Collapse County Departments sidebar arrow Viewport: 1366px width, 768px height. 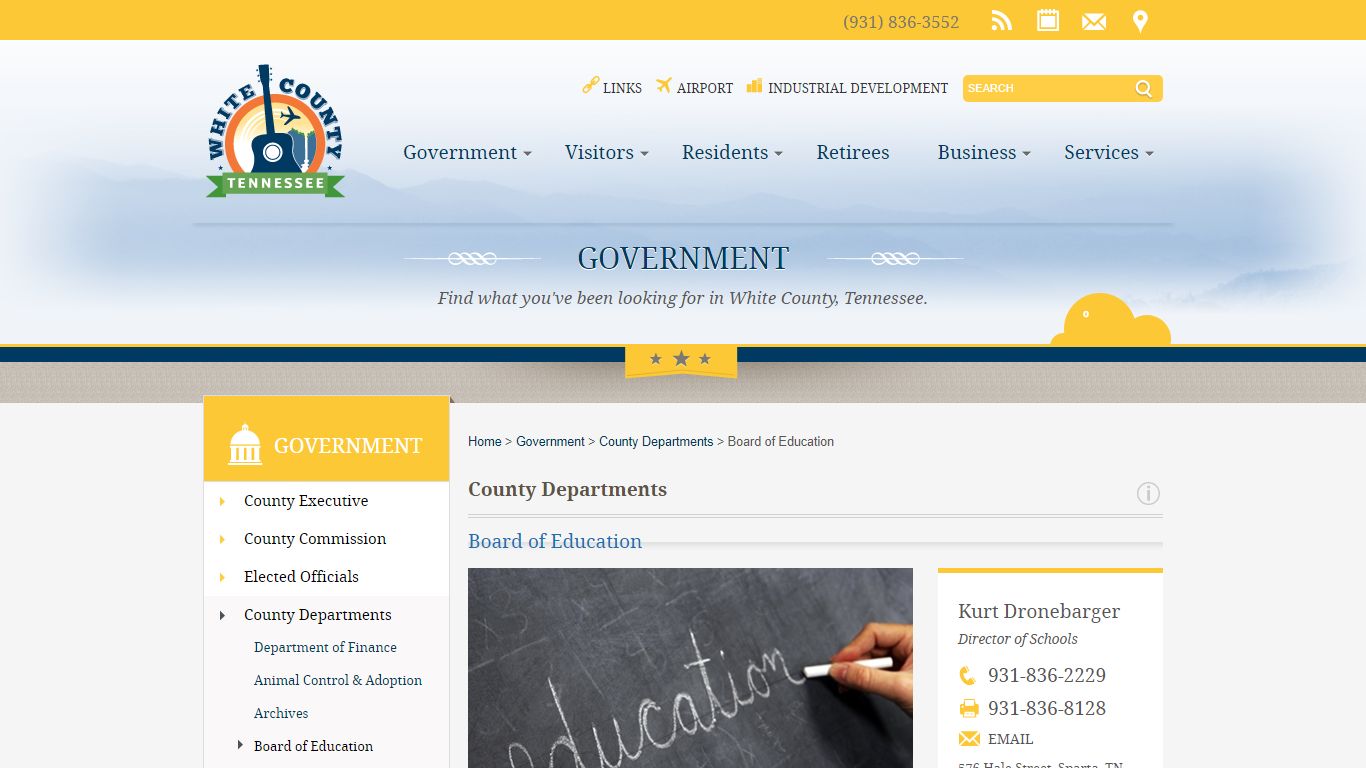coord(222,615)
